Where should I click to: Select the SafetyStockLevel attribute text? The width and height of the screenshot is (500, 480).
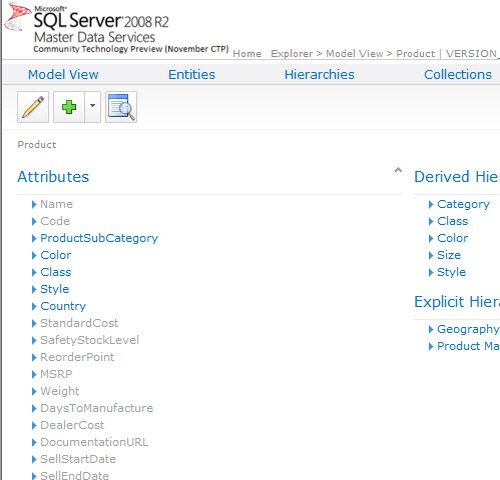click(90, 340)
